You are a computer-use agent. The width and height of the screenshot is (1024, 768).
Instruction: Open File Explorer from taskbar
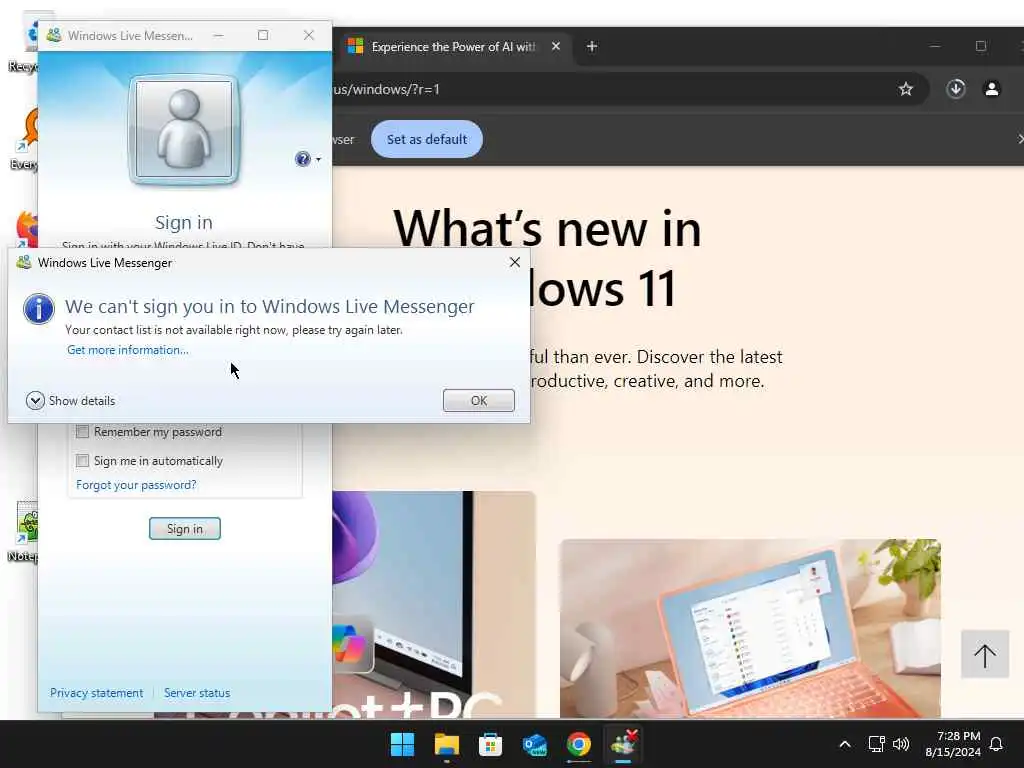(x=447, y=744)
